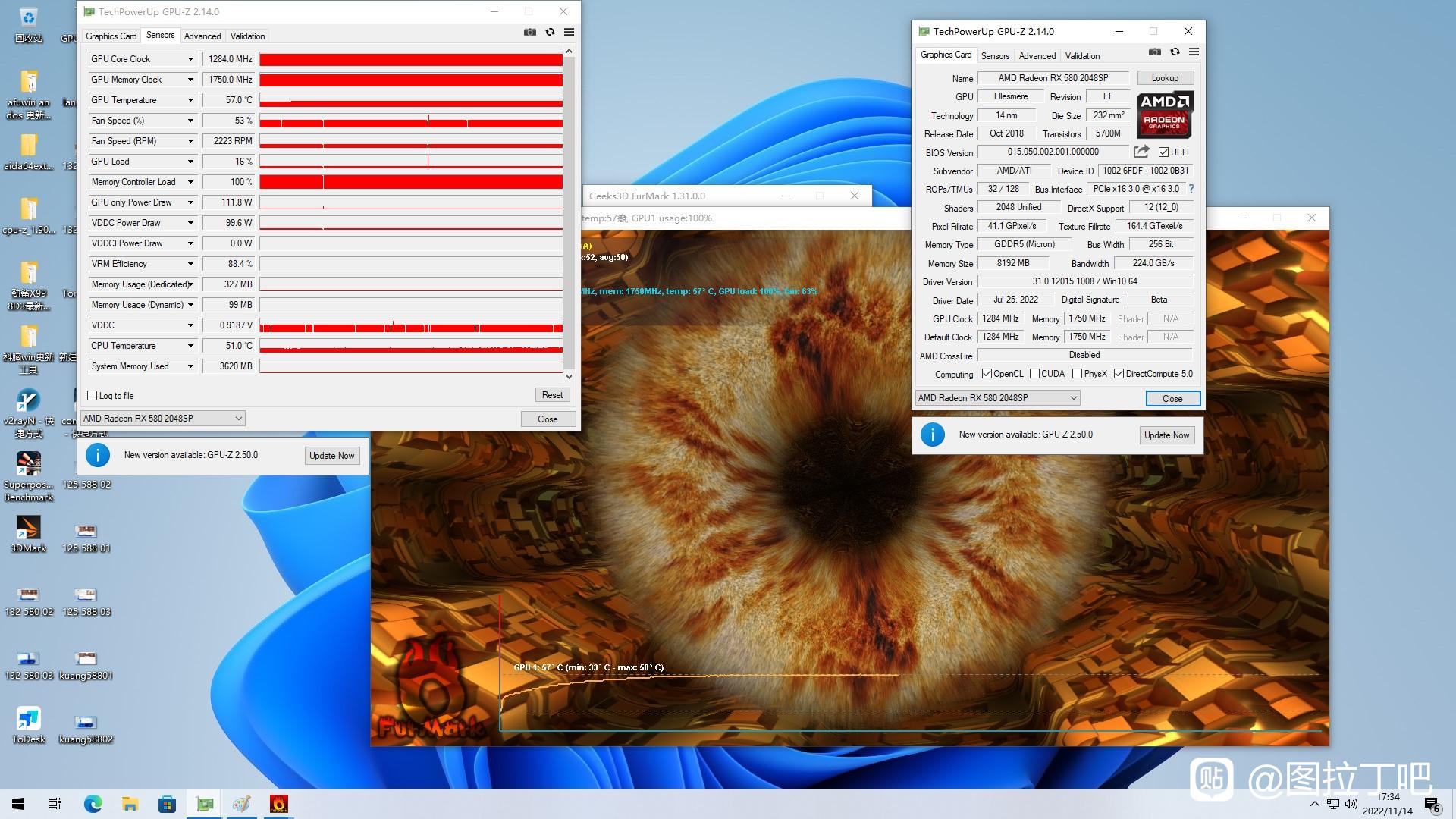Open GPU selector dropdown in Graphics Card window
This screenshot has width=1456, height=819.
[x=997, y=398]
